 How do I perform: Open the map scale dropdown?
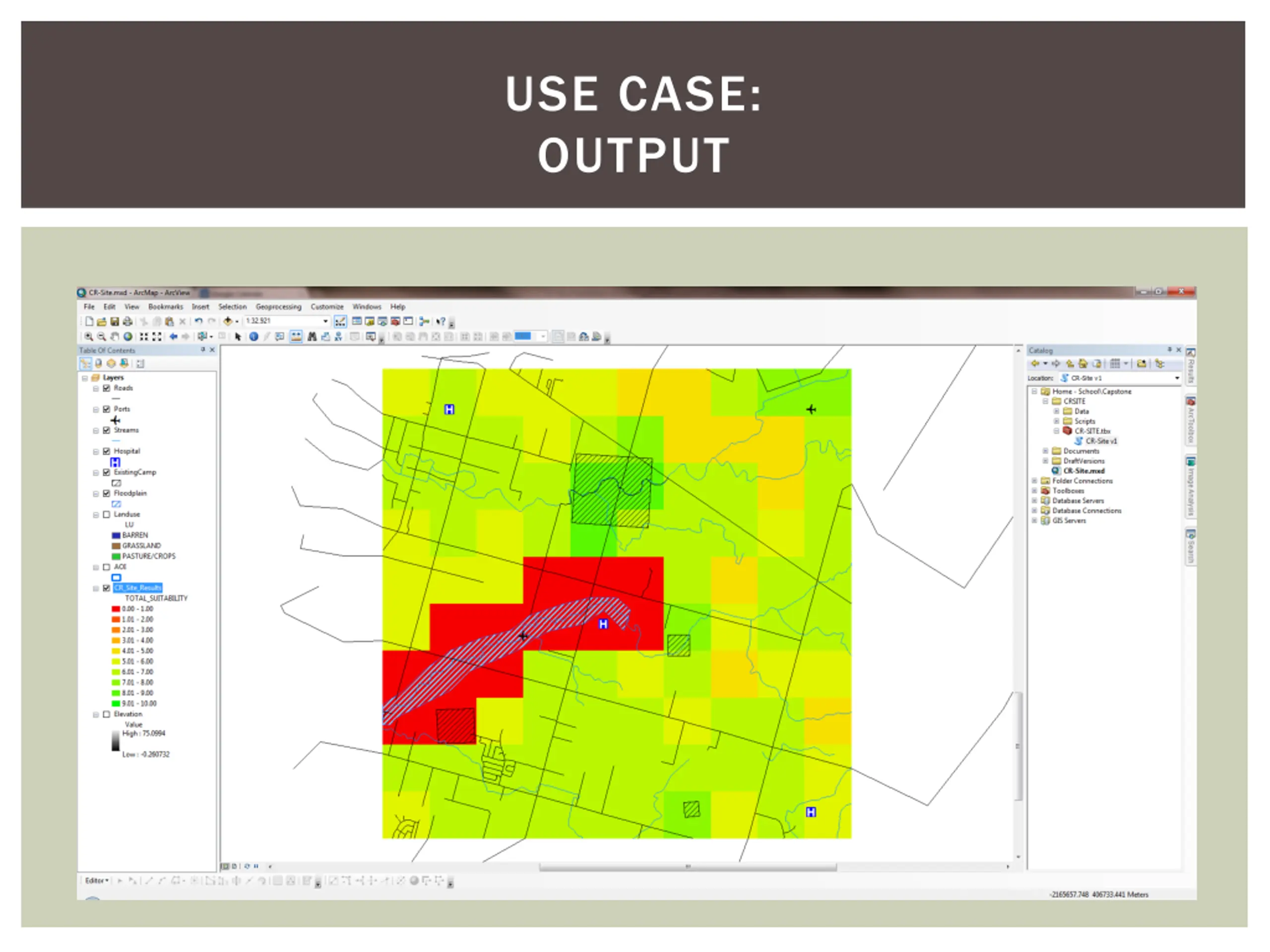click(325, 321)
